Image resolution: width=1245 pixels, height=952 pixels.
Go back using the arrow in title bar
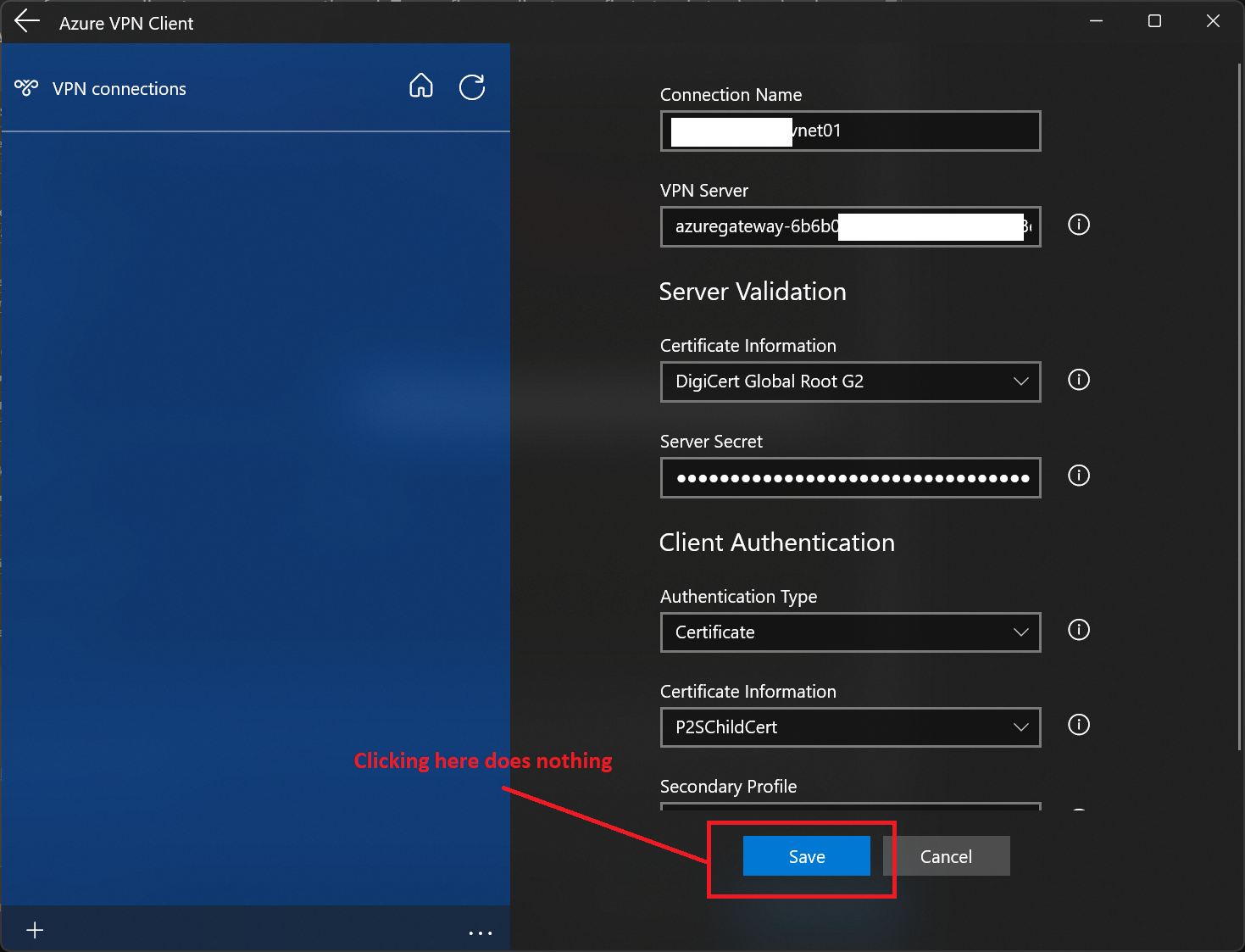[27, 21]
